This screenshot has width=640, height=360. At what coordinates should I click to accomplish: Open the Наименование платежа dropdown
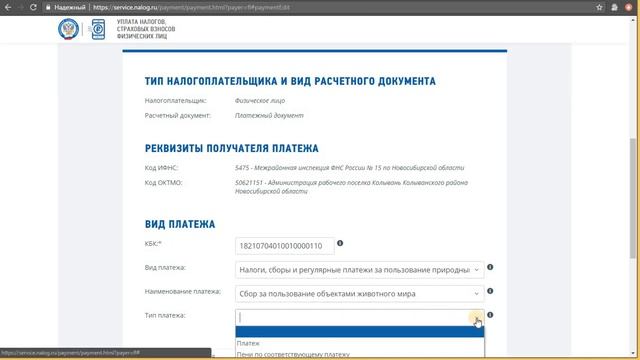point(360,294)
